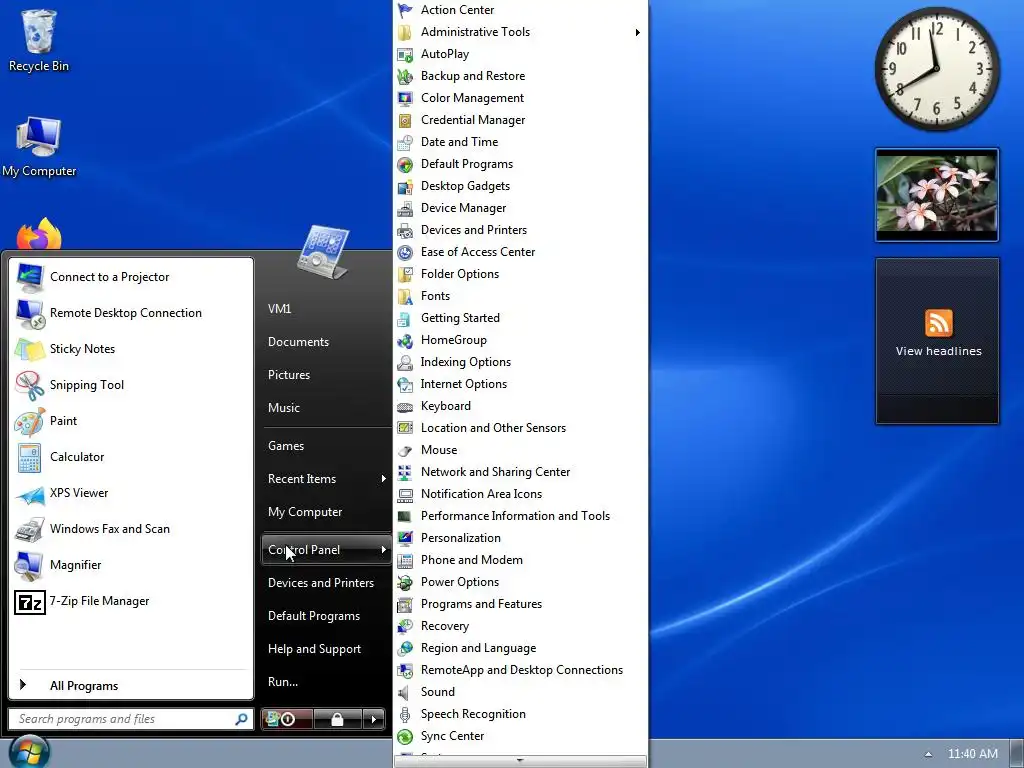
Task: Launch the Calculator icon
Action: point(29,457)
